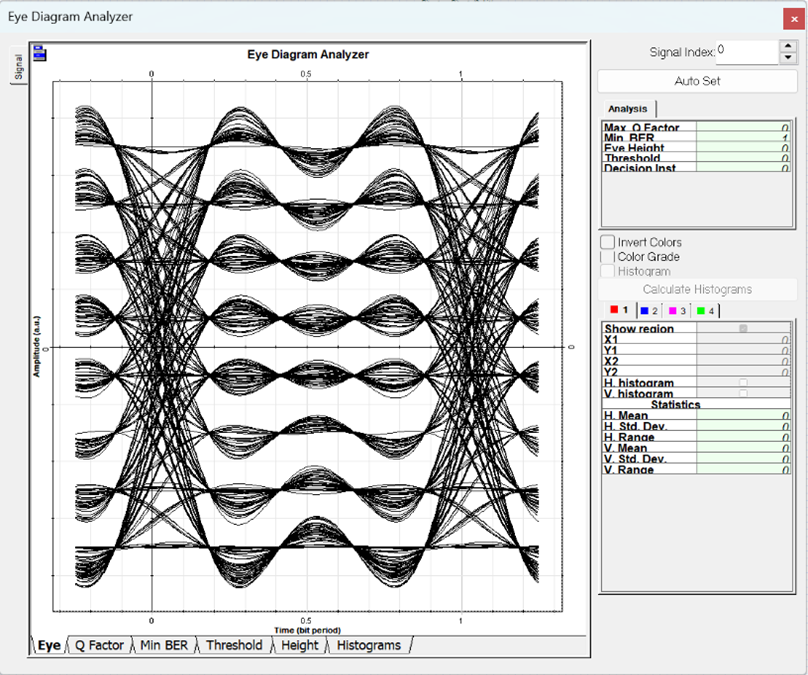The image size is (808, 675).
Task: Click the Statistics header row
Action: click(x=696, y=404)
